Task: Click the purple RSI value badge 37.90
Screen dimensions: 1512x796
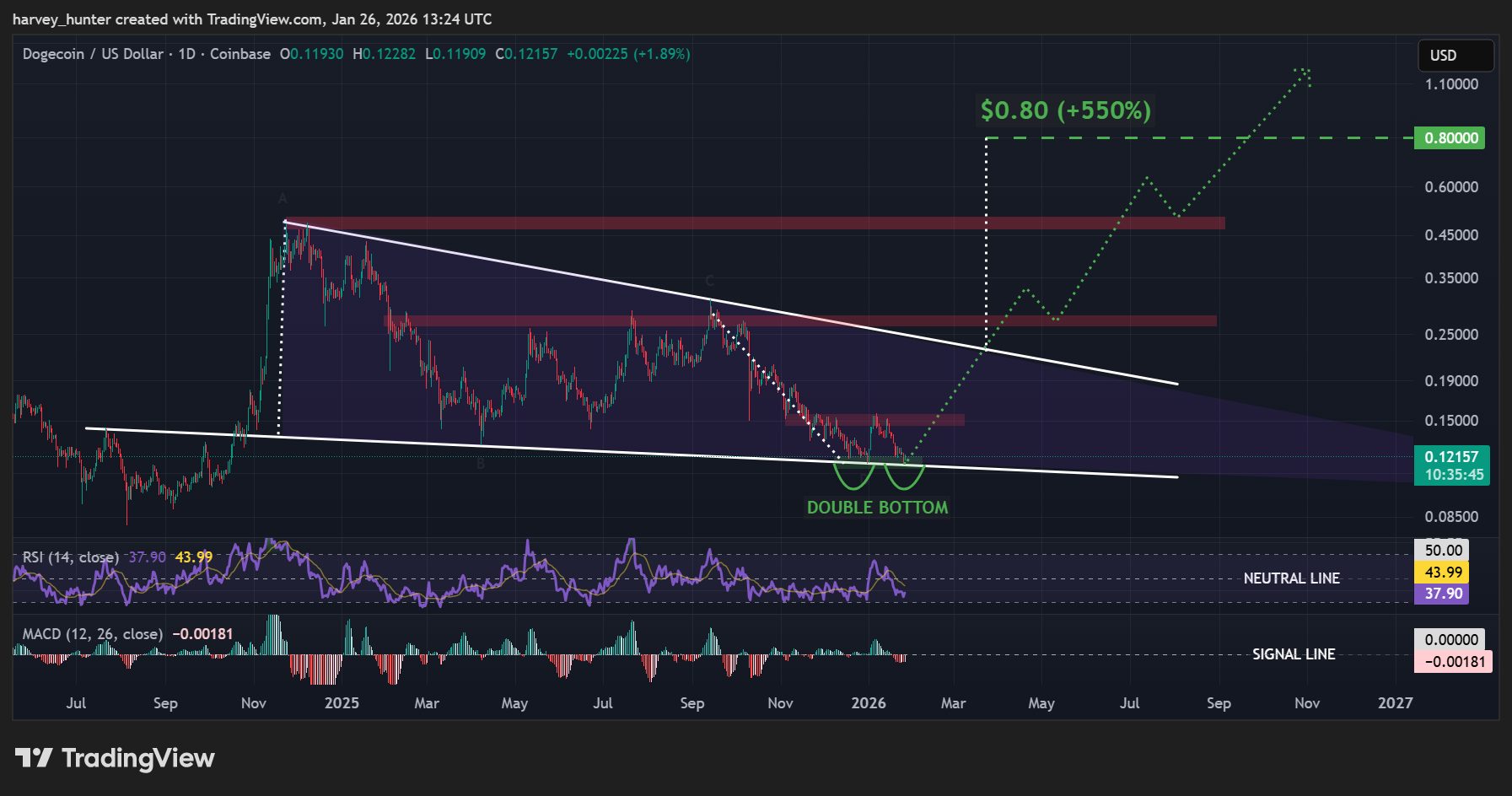Action: tap(1439, 595)
